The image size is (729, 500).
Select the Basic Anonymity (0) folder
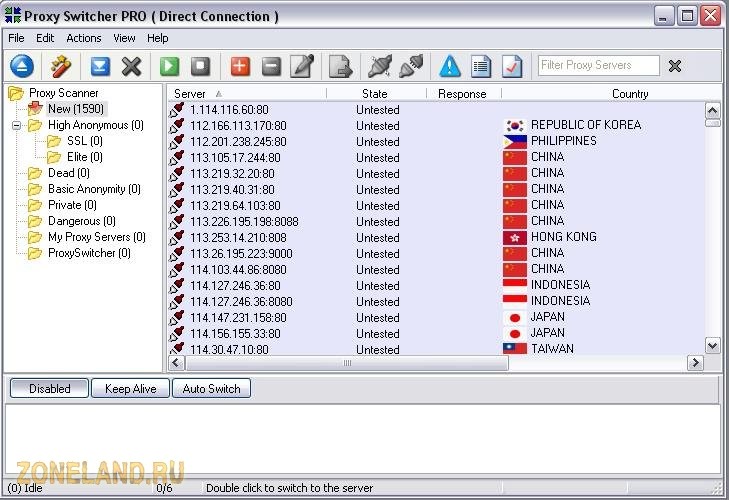pyautogui.click(x=94, y=189)
